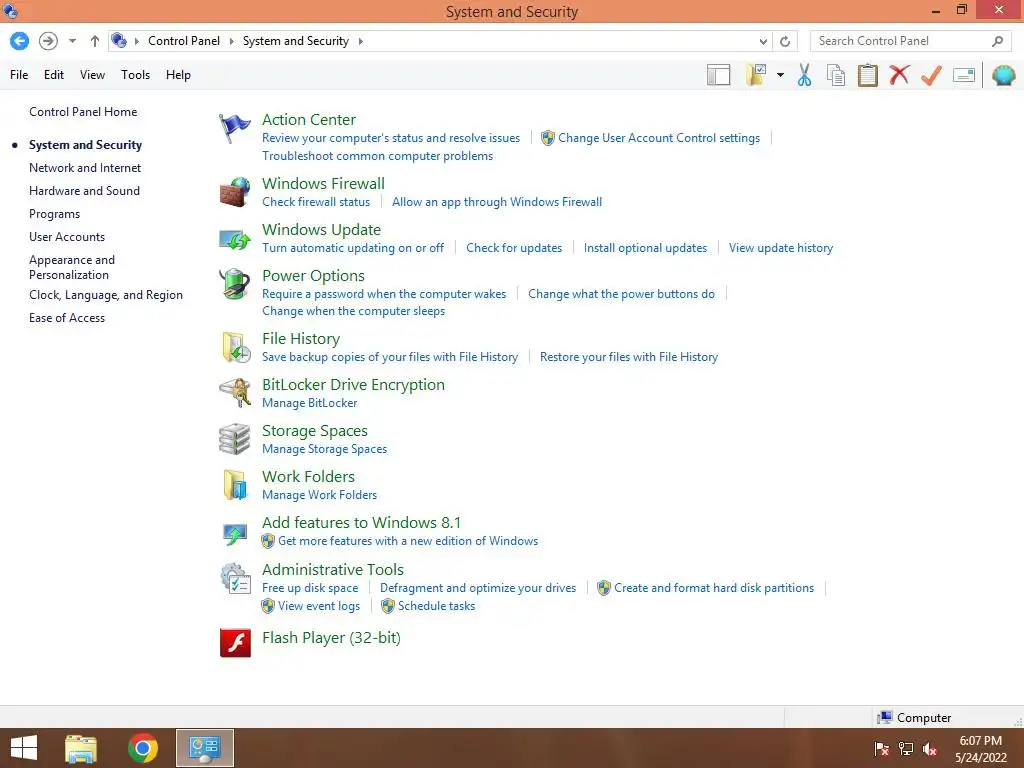
Task: Click View update history link
Action: [781, 248]
